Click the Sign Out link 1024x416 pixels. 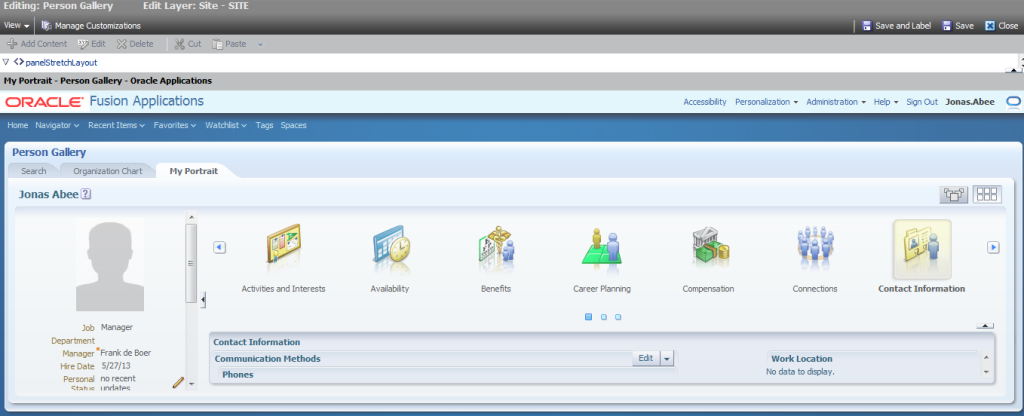922,102
